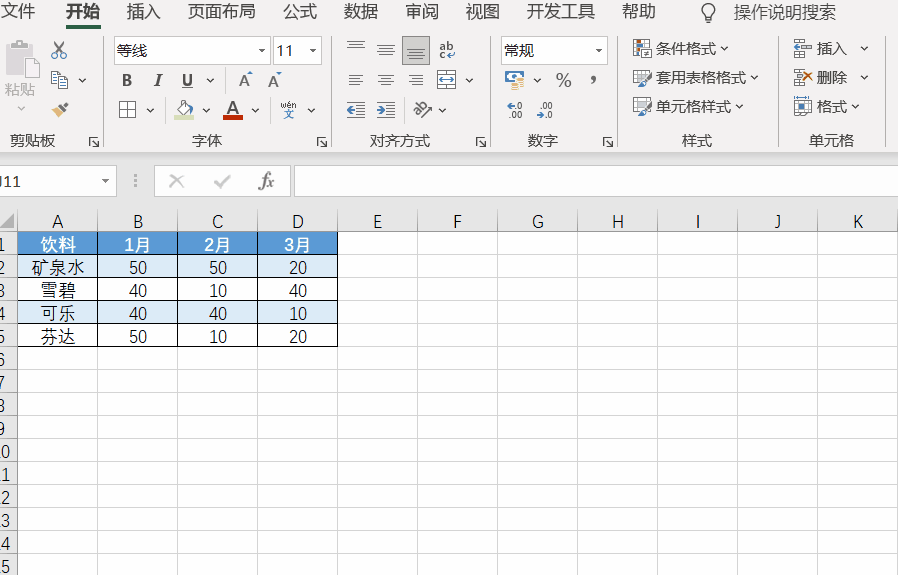Open 套用表格格式 table format menu
The height and width of the screenshot is (575, 898).
695,77
